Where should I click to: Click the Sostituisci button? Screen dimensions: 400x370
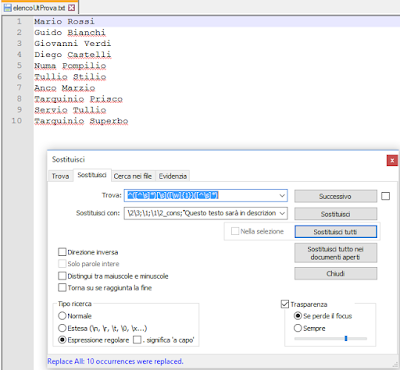[x=335, y=214]
